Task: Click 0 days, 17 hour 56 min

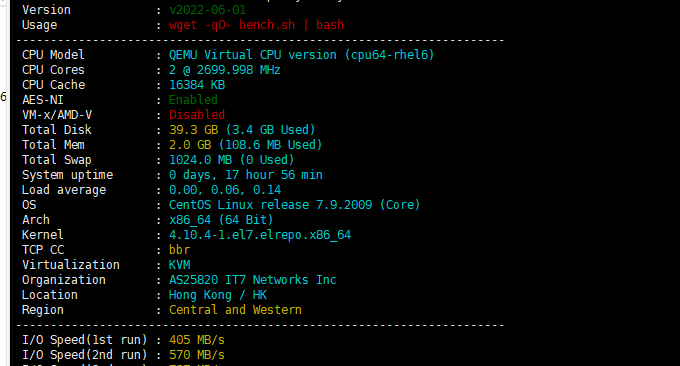Action: [246, 175]
